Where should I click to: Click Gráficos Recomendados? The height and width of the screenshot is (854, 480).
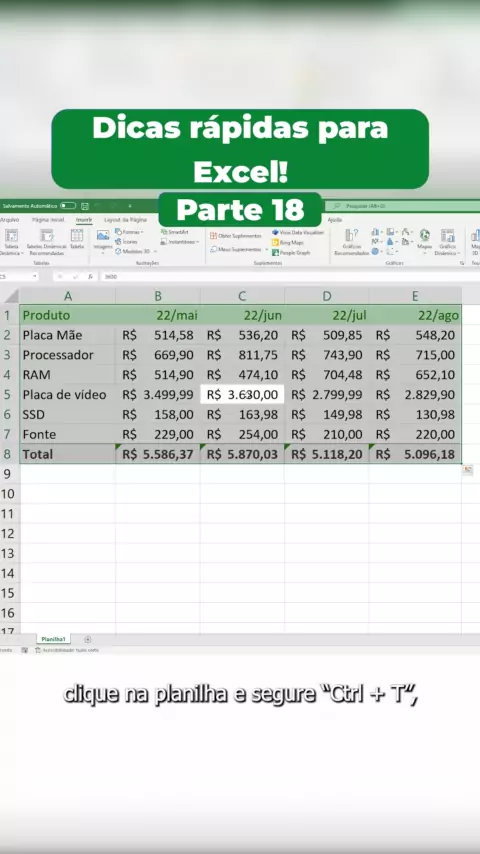click(352, 242)
